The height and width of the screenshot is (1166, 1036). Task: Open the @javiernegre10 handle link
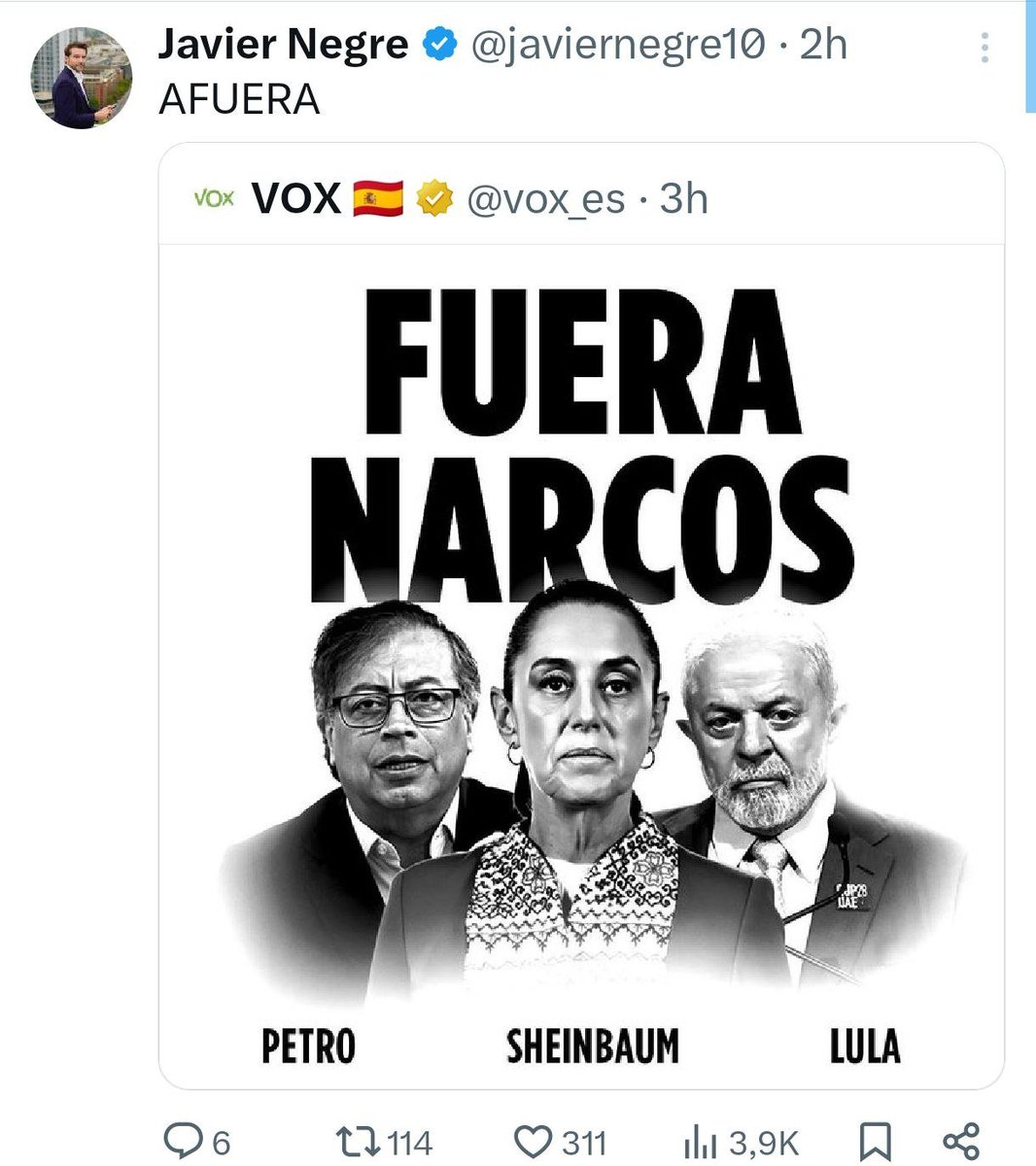tap(619, 45)
